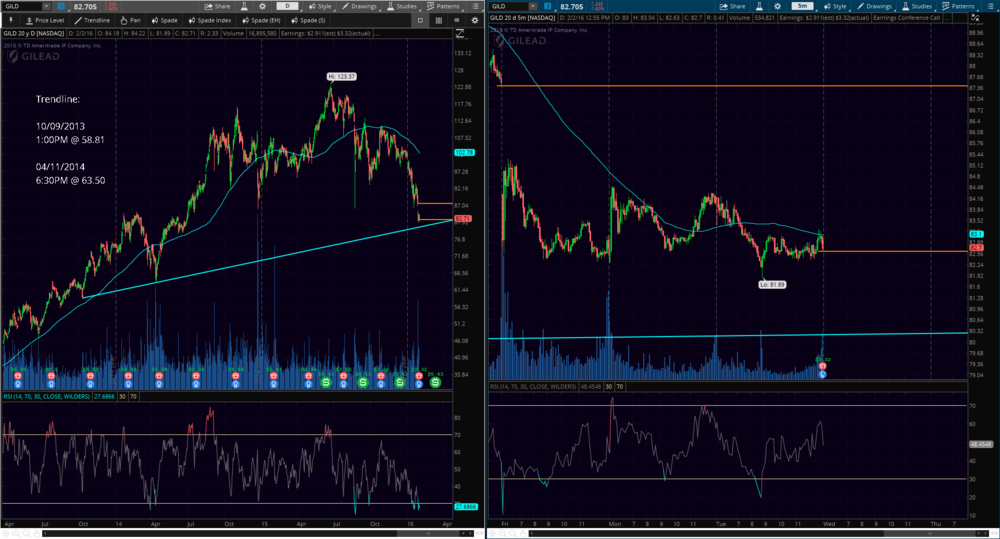Click zoom-in magnifier below daily chart
This screenshot has height=539, width=1000.
16,533
